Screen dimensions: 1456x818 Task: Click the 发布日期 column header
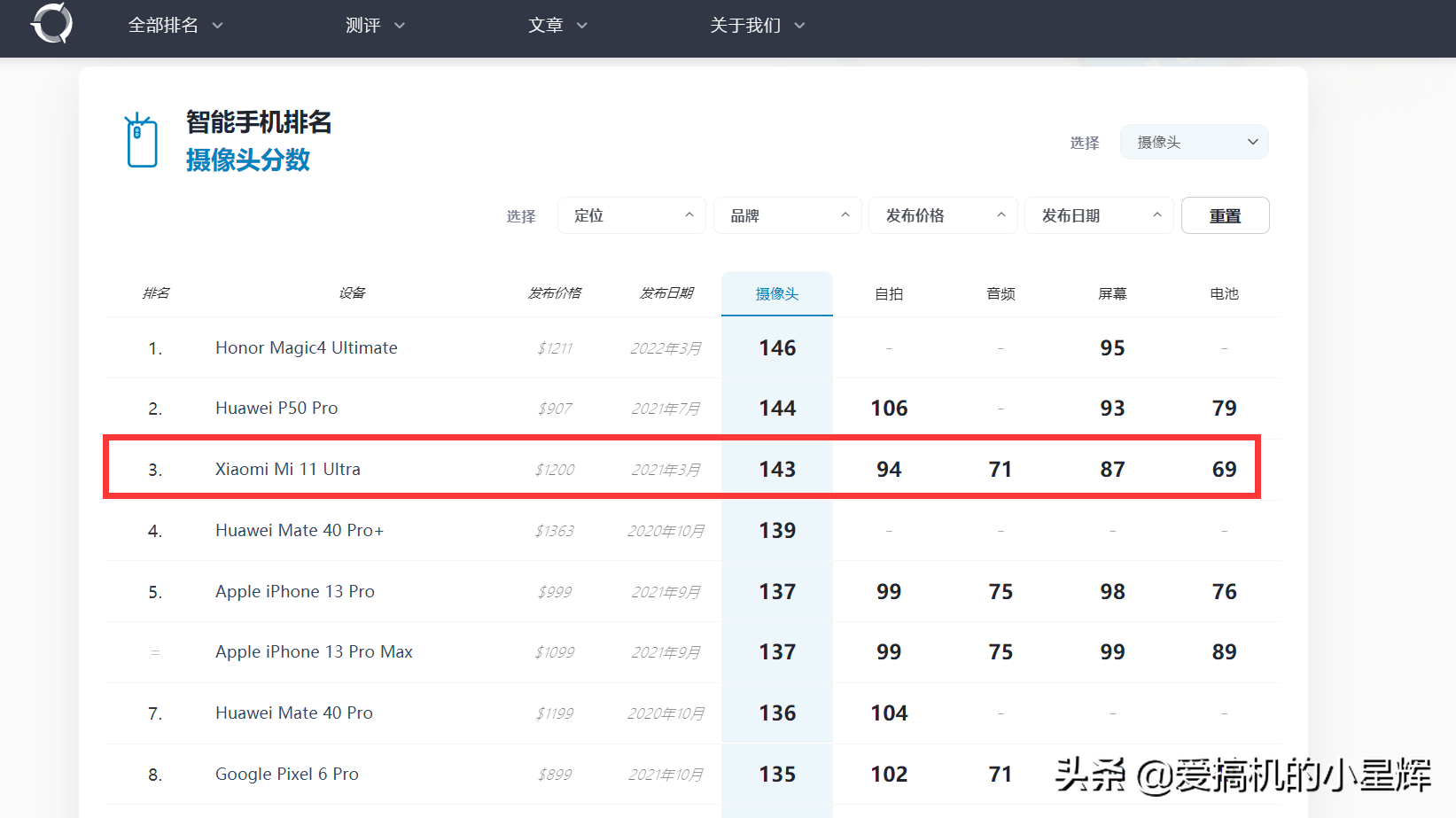click(666, 293)
